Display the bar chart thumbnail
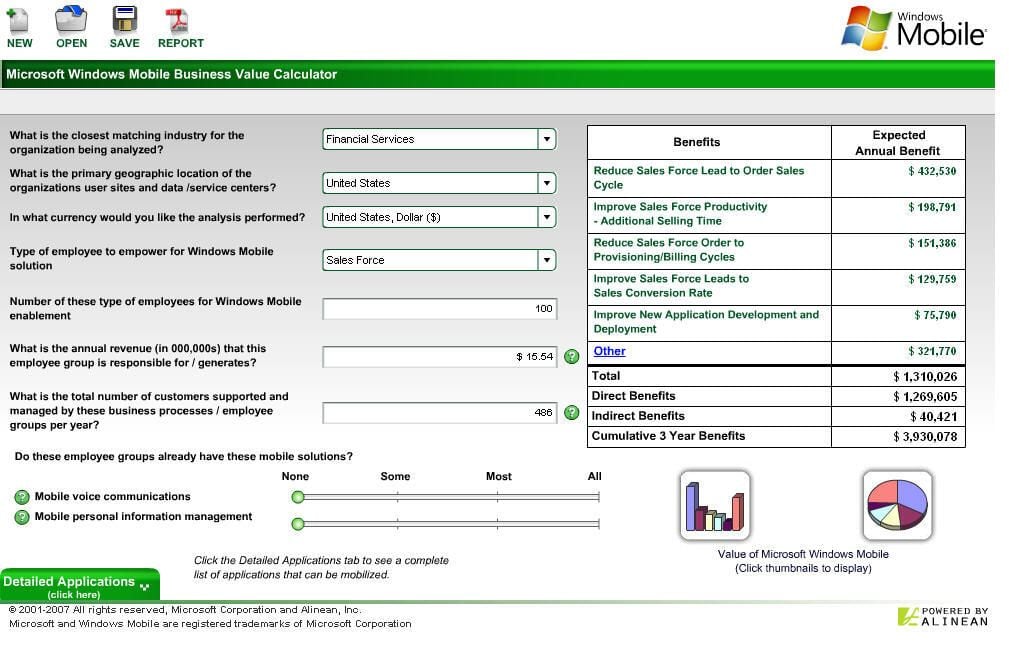 (x=715, y=505)
